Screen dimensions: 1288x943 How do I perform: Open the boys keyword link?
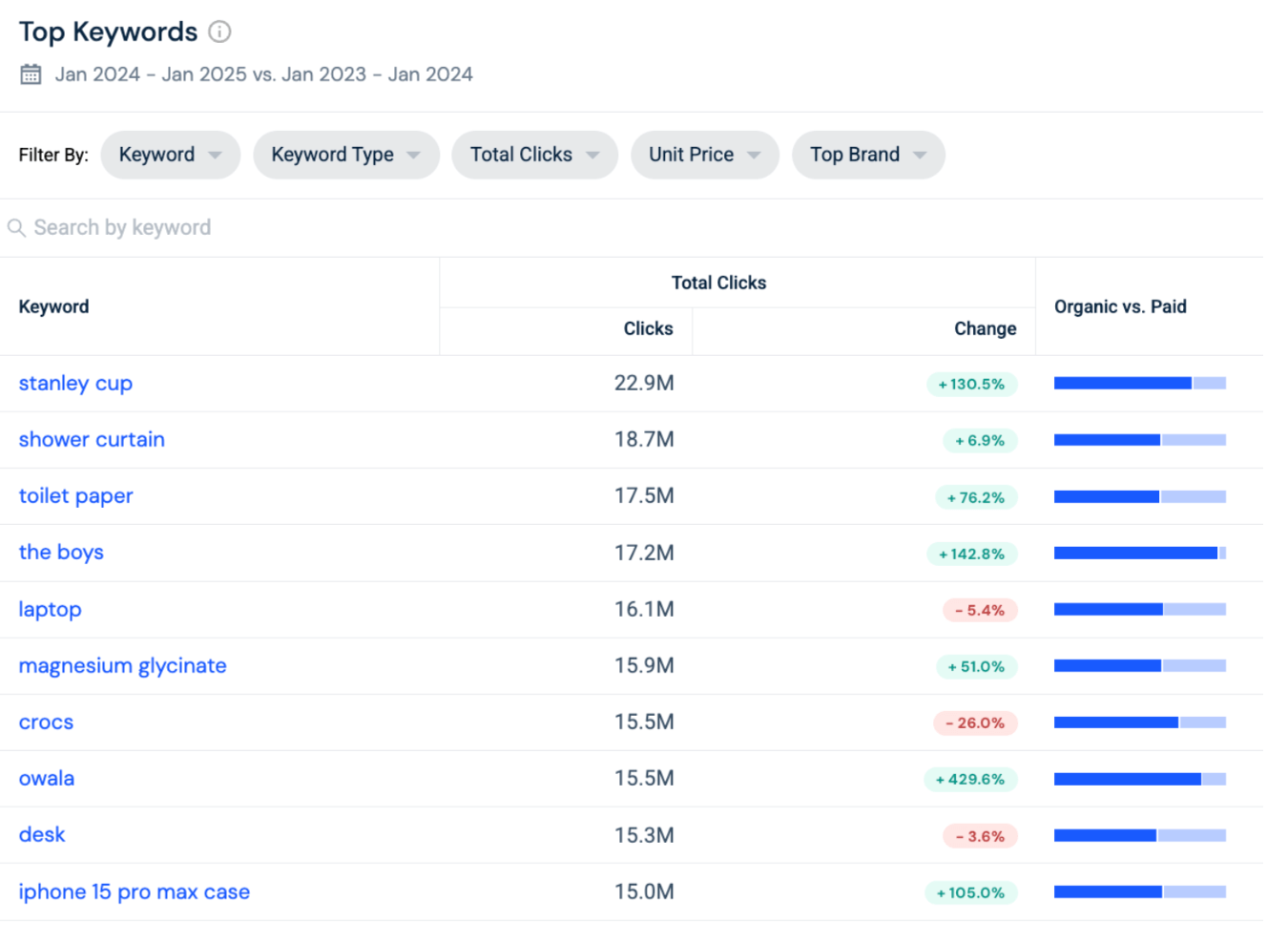61,553
